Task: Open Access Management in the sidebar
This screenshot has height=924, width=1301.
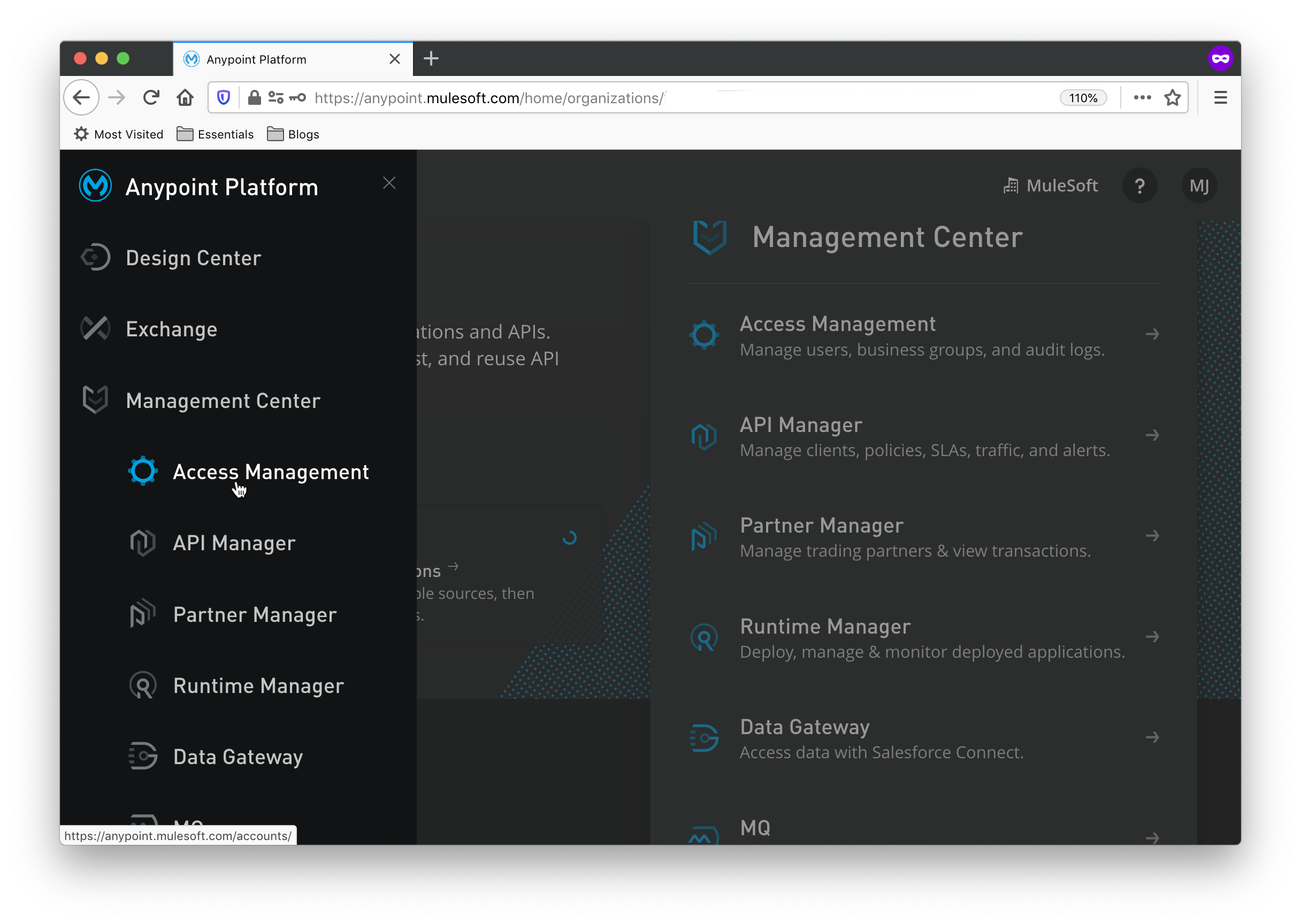Action: tap(271, 472)
